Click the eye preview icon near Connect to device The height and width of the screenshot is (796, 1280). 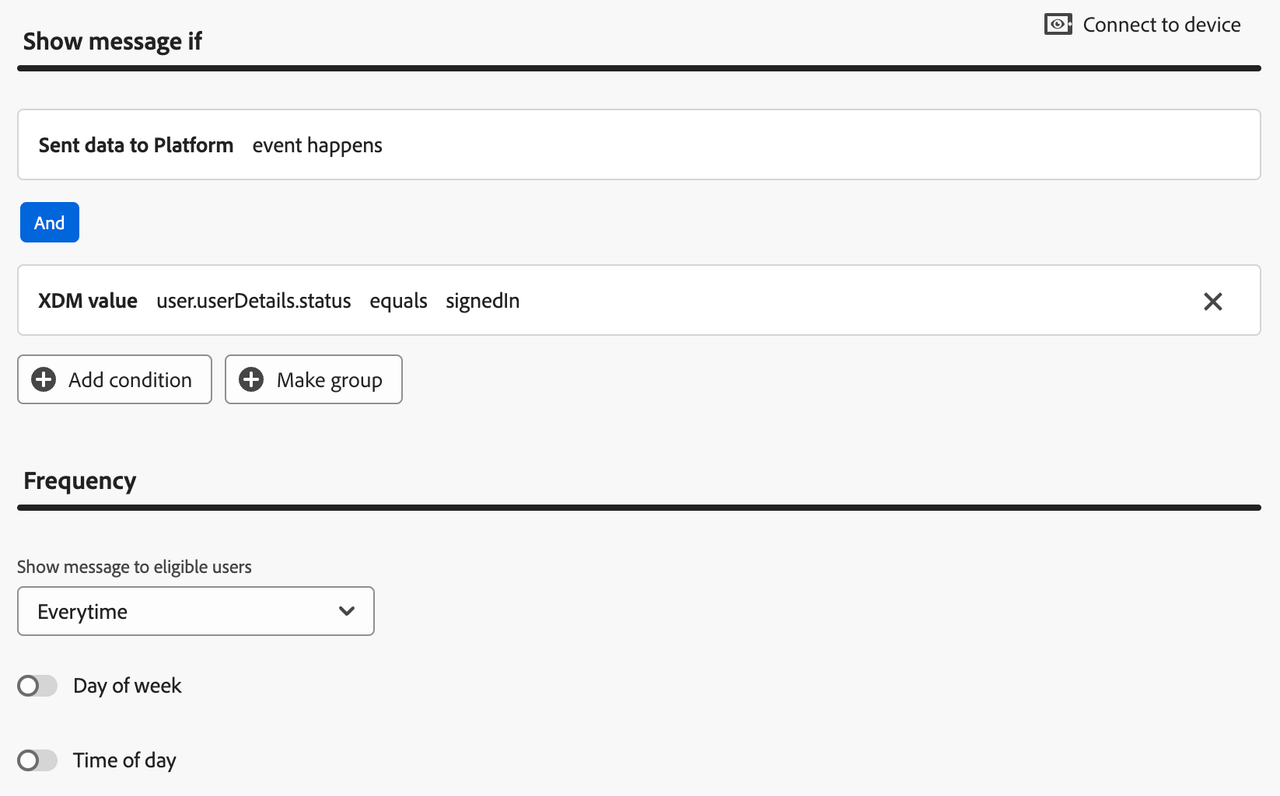click(x=1057, y=23)
